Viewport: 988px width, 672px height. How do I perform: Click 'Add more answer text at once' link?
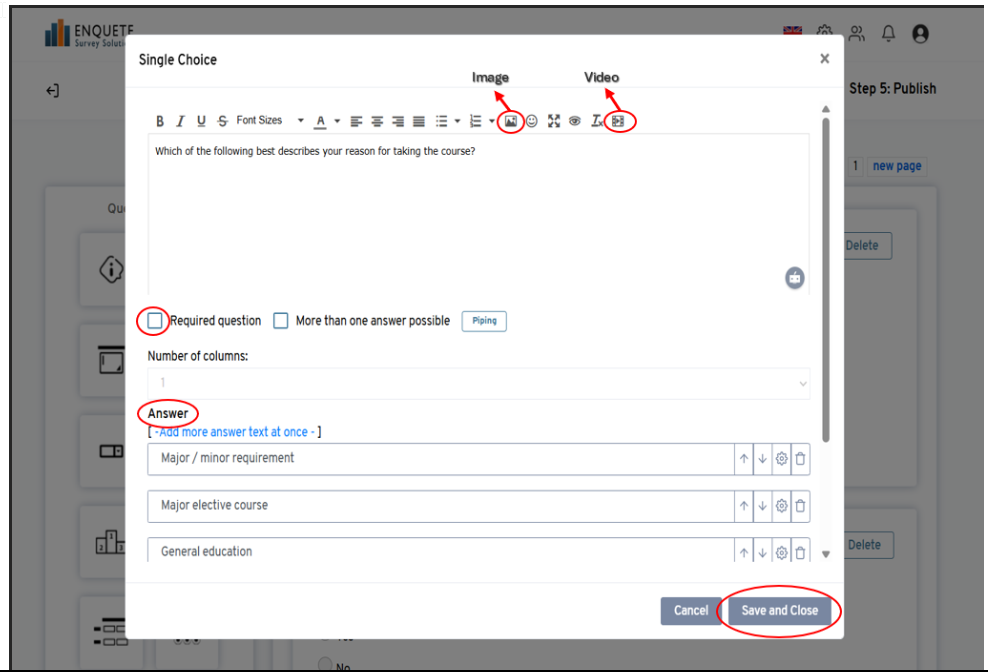235,432
